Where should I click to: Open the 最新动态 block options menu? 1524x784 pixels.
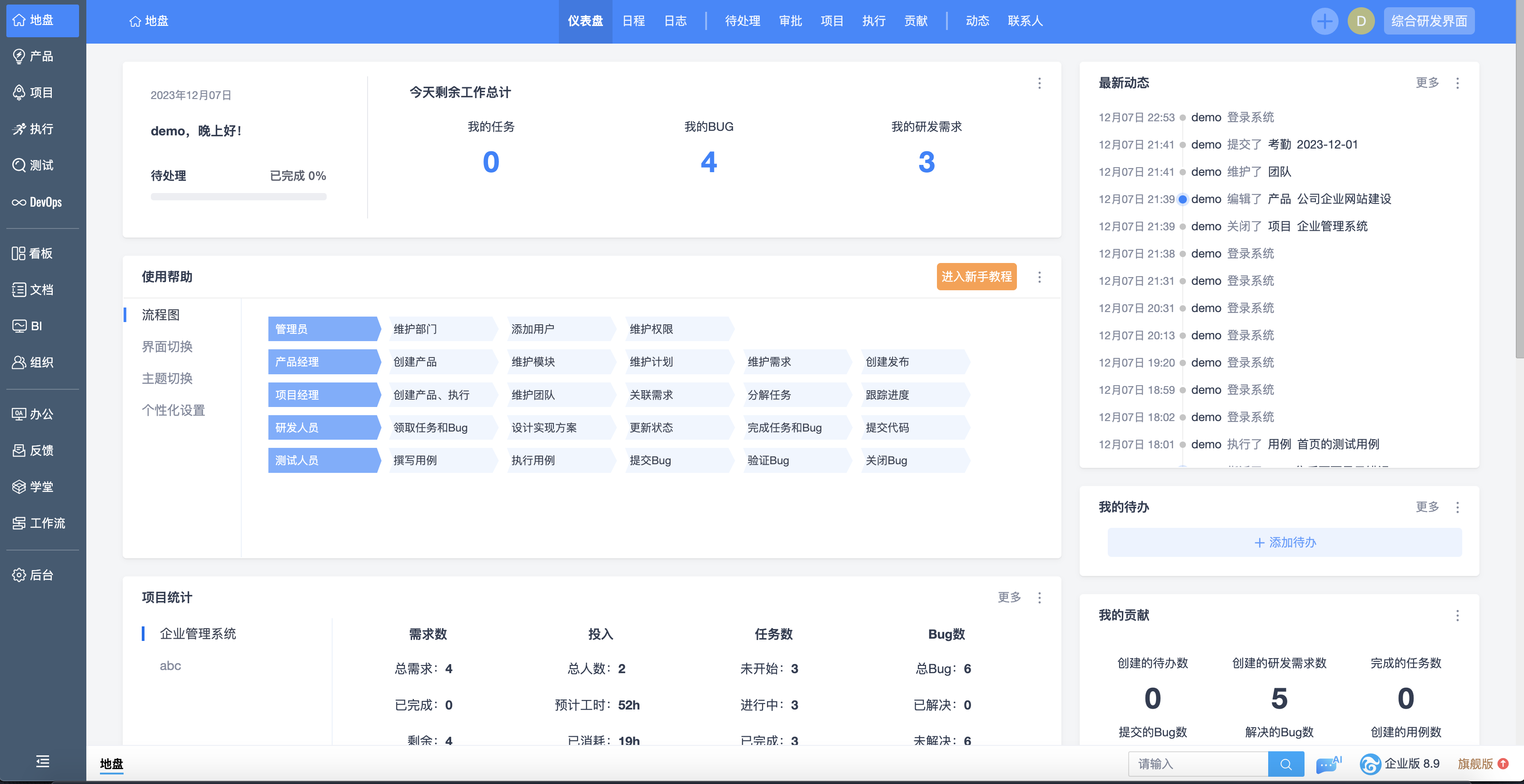[1457, 84]
